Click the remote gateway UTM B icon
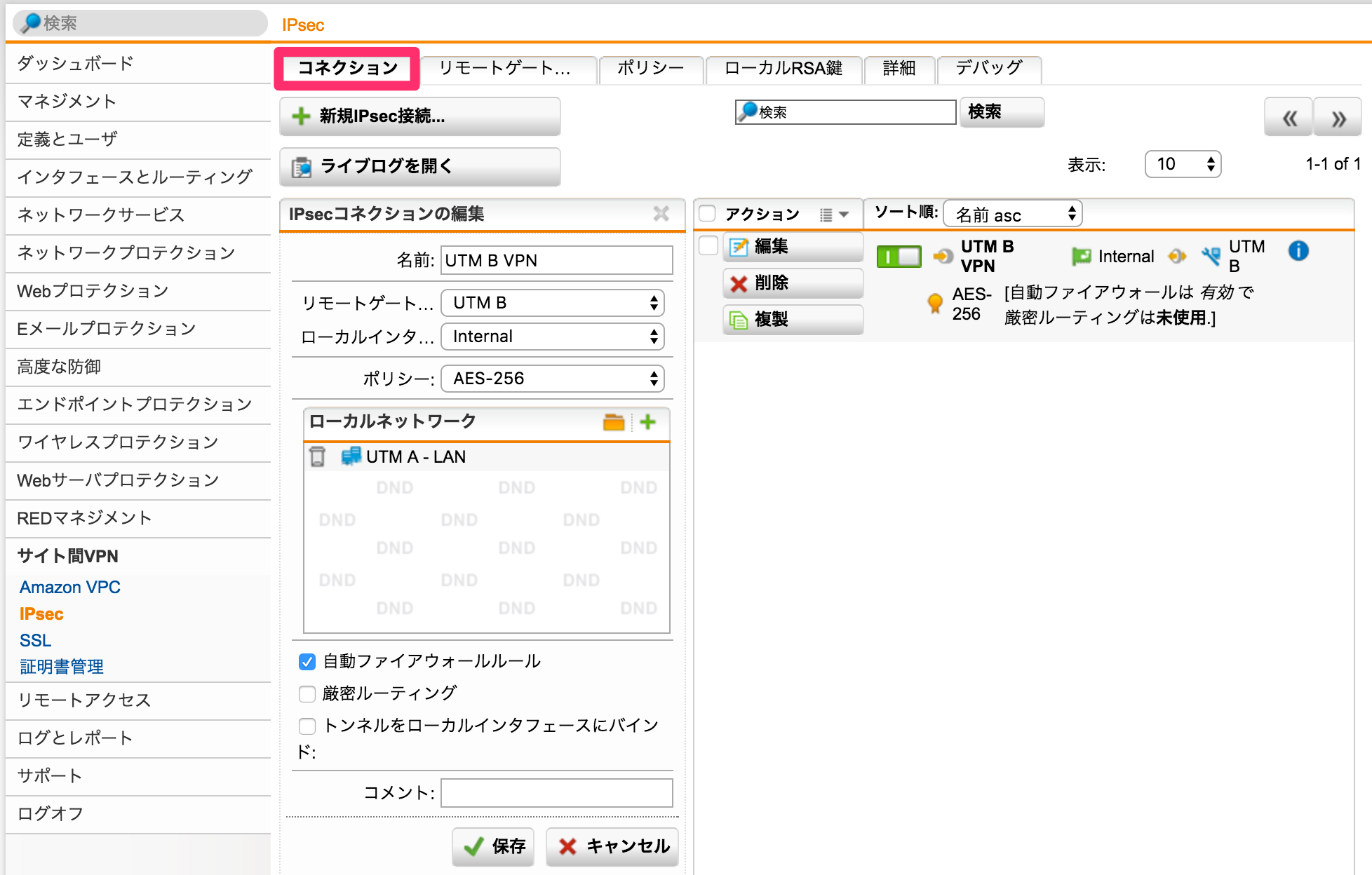This screenshot has width=1372, height=875. point(1211,257)
